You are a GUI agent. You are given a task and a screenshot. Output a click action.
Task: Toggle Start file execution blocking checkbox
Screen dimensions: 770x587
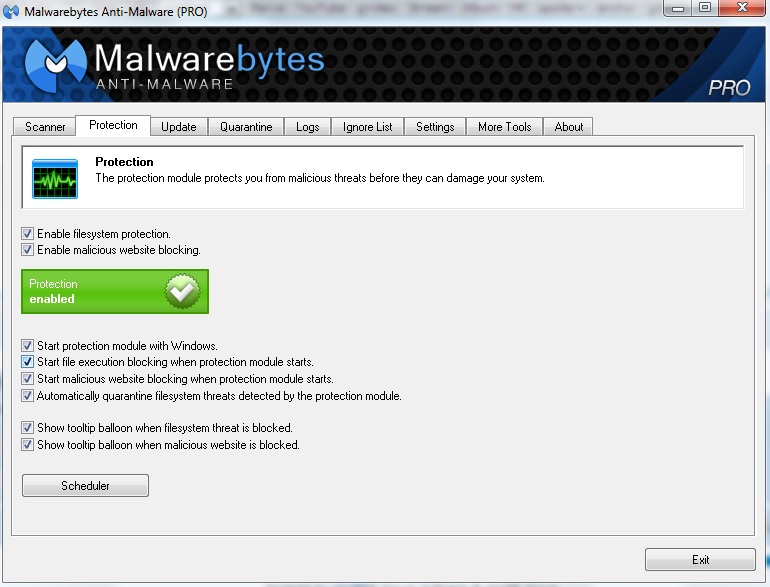[28, 362]
